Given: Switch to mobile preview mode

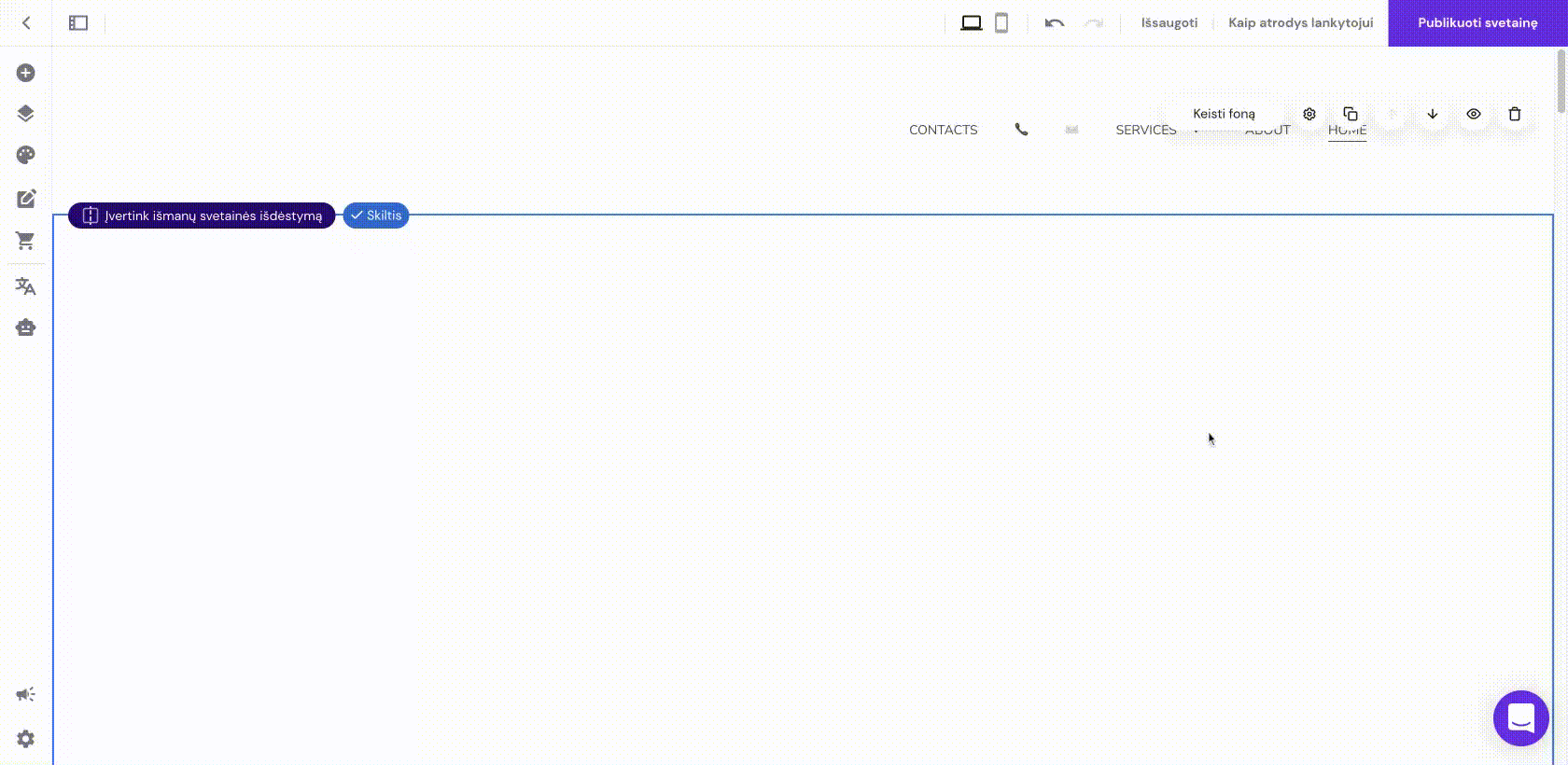Looking at the screenshot, I should pos(1001,23).
